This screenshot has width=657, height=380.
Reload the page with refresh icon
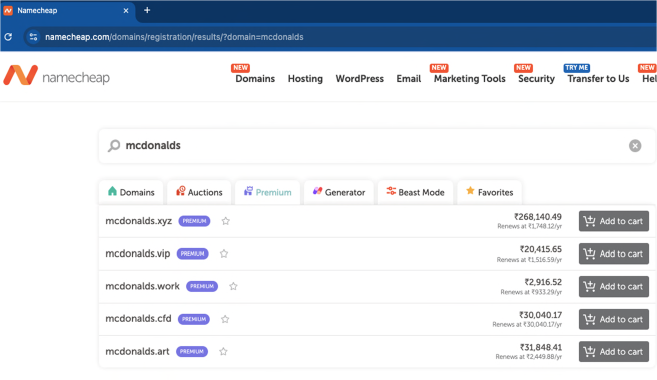[x=8, y=37]
